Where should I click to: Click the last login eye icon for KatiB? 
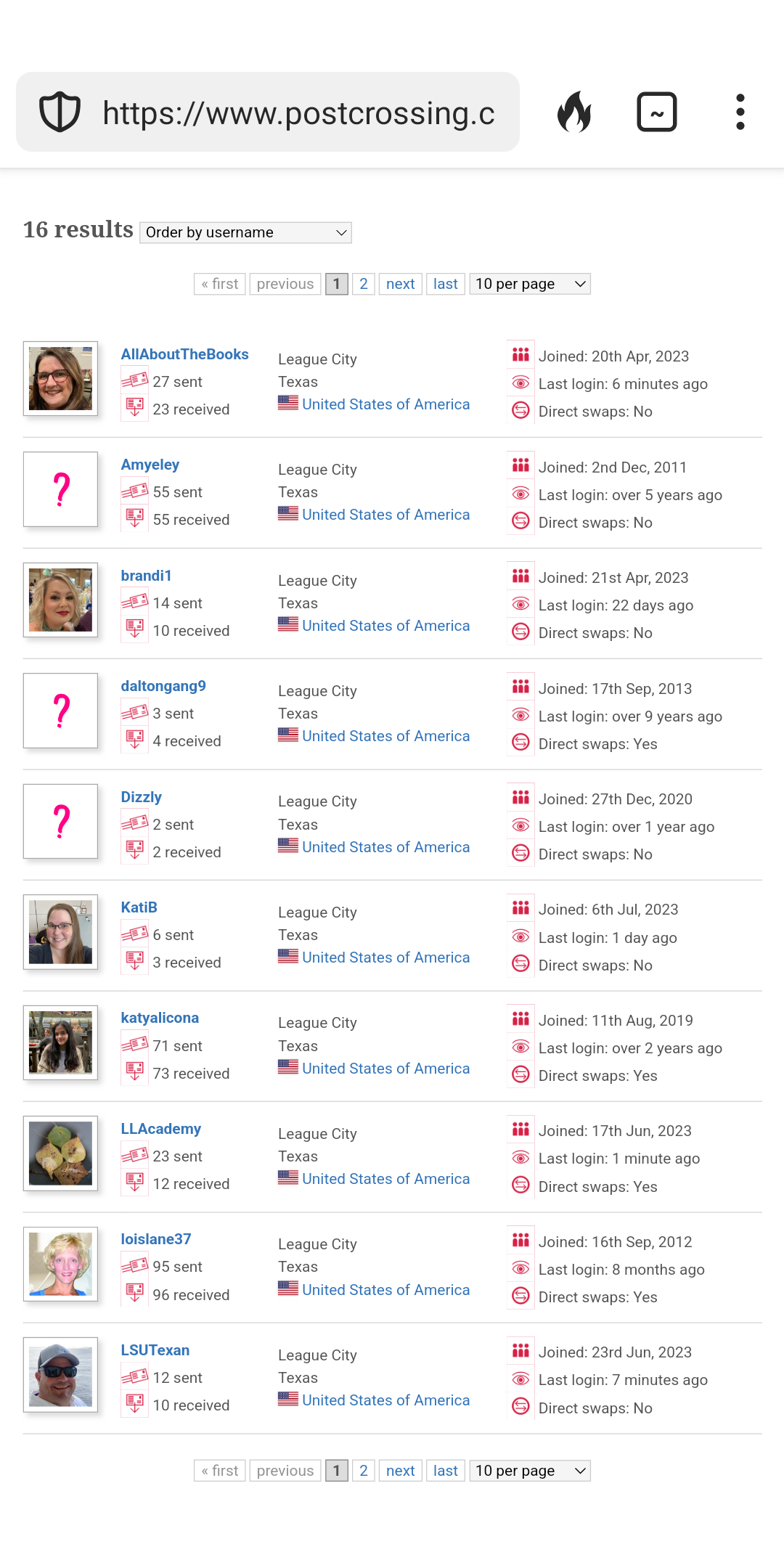[520, 936]
